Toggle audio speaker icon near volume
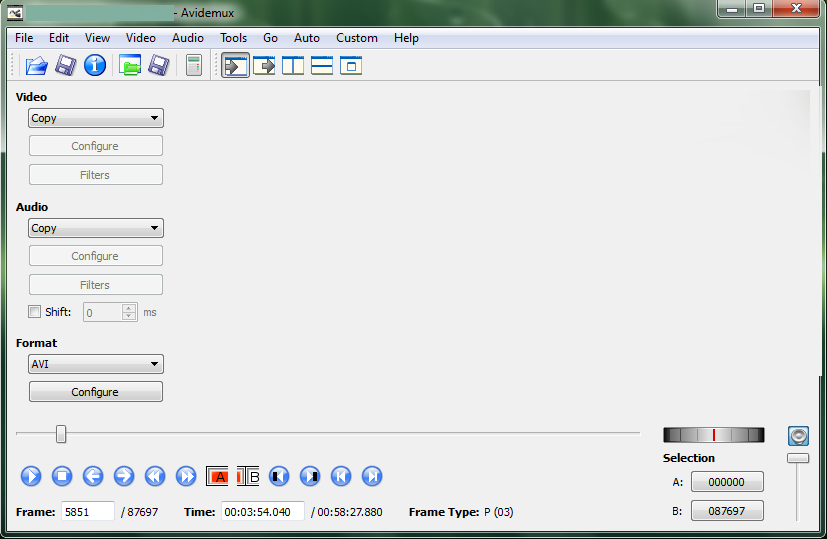 click(x=798, y=436)
